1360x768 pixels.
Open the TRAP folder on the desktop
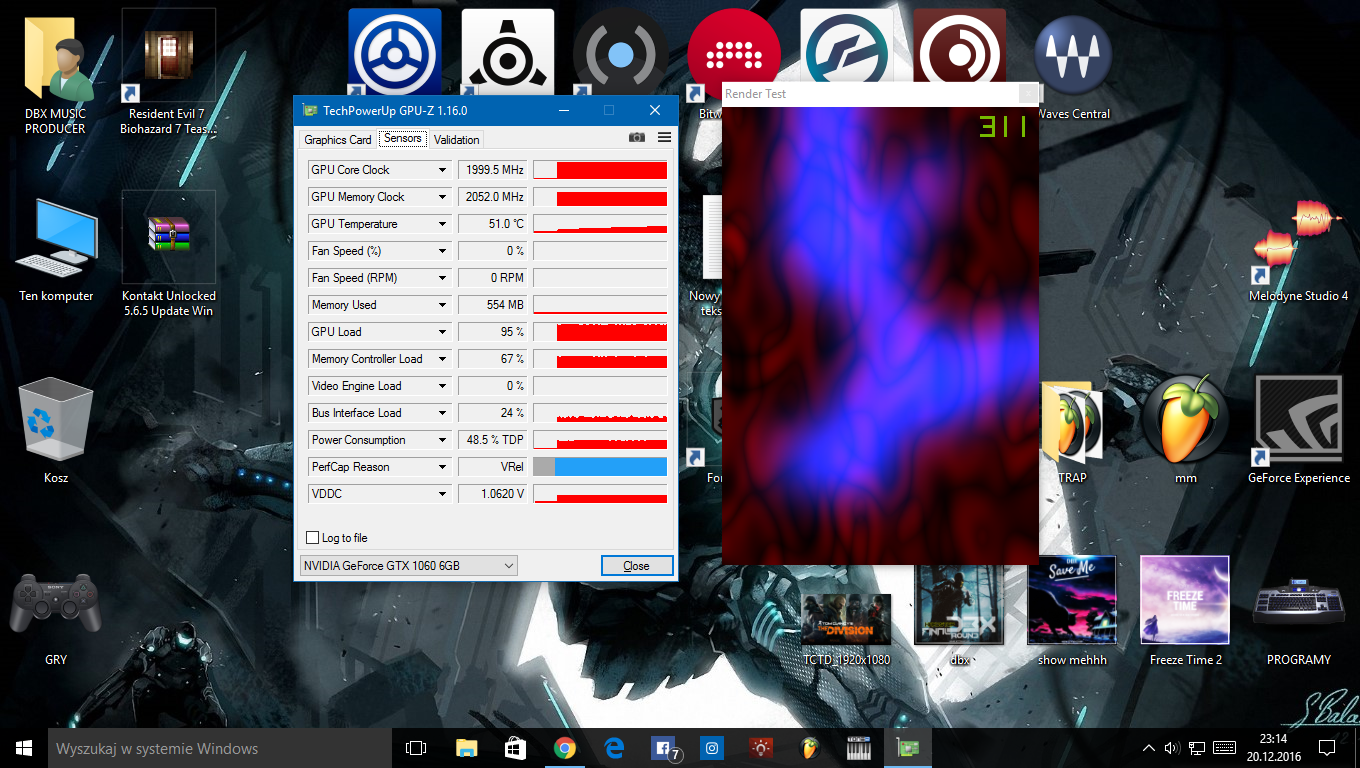pos(1071,431)
